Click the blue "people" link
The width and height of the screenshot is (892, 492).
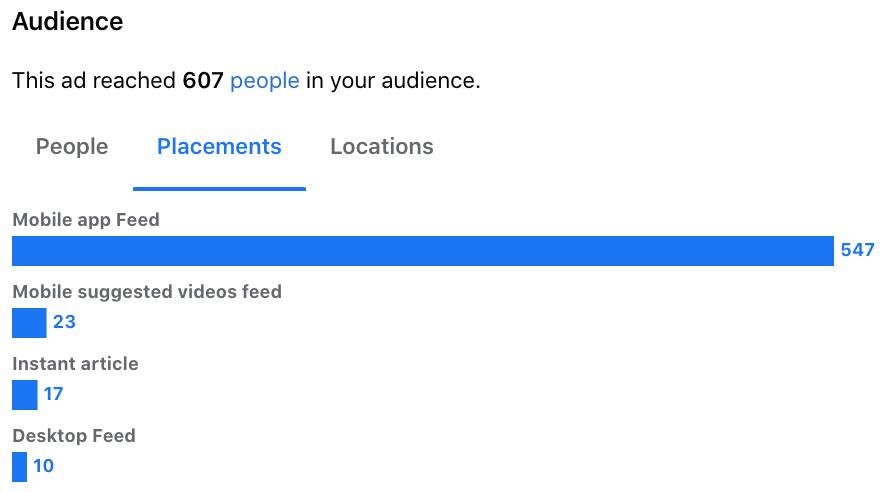tap(265, 81)
